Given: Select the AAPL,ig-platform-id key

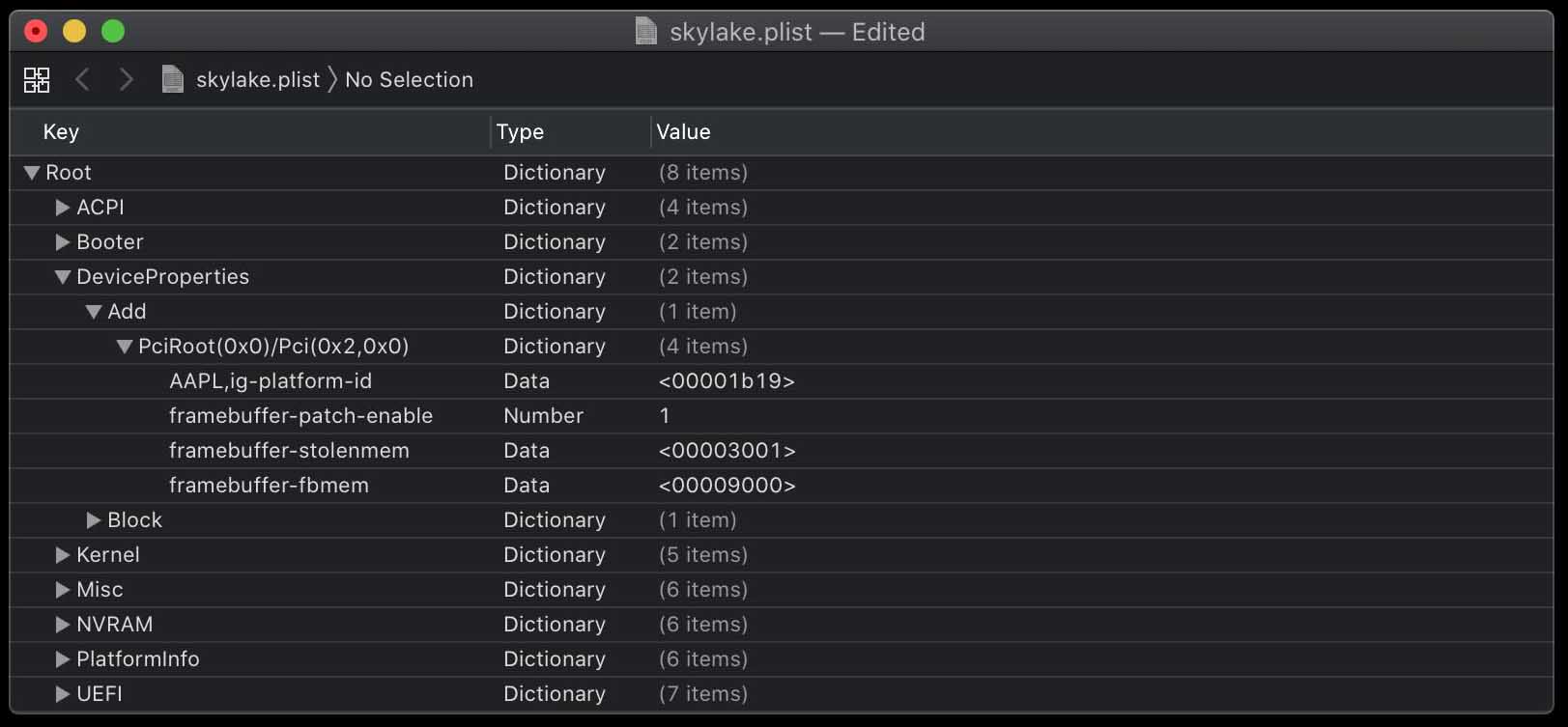Looking at the screenshot, I should point(271,381).
